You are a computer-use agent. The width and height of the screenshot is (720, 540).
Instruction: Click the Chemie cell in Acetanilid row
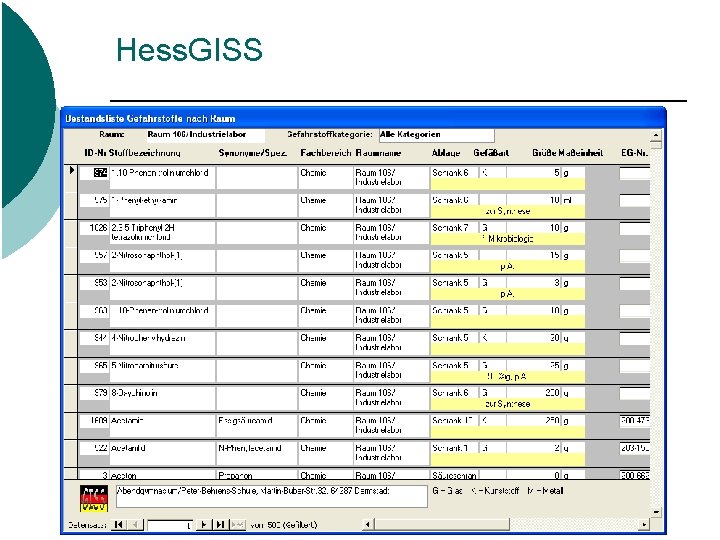326,453
